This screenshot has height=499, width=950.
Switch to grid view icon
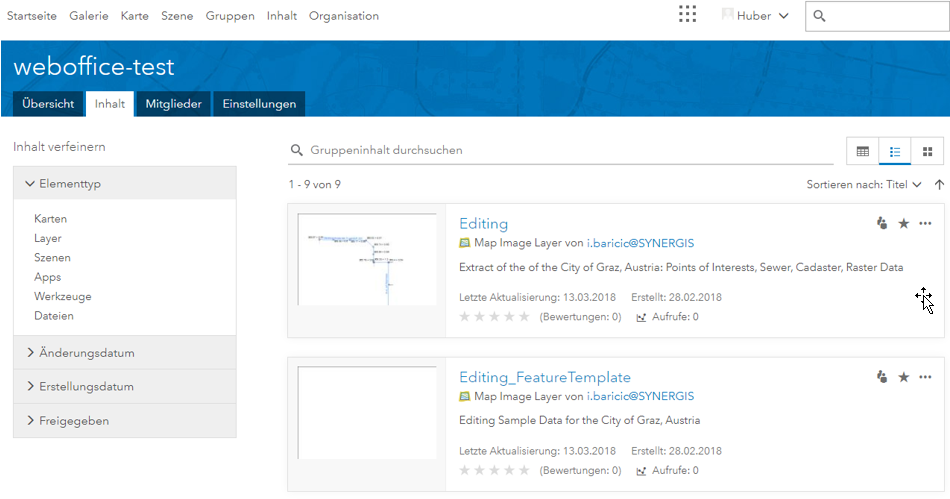point(927,151)
